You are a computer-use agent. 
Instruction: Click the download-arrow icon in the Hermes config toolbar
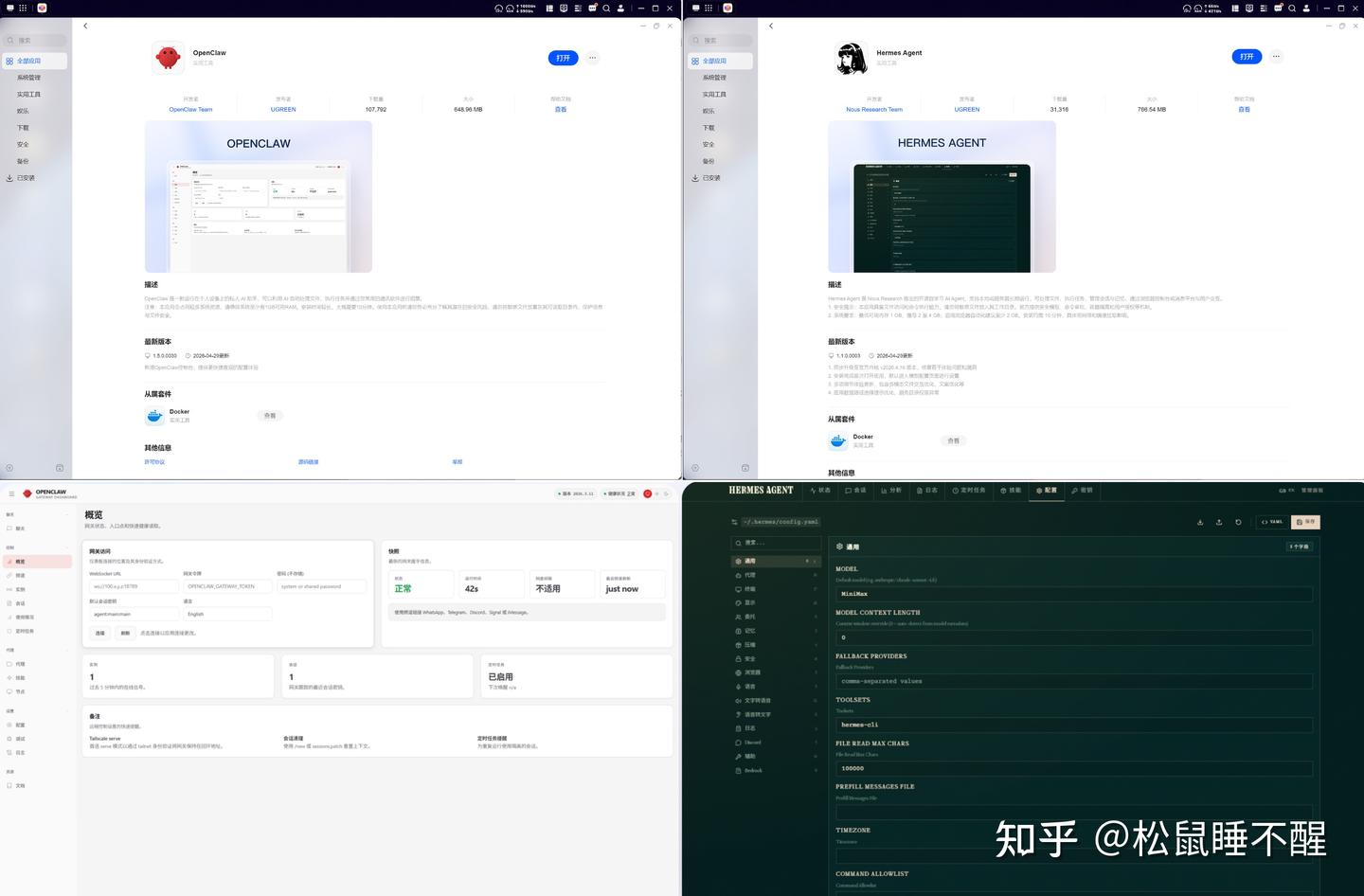click(1200, 522)
